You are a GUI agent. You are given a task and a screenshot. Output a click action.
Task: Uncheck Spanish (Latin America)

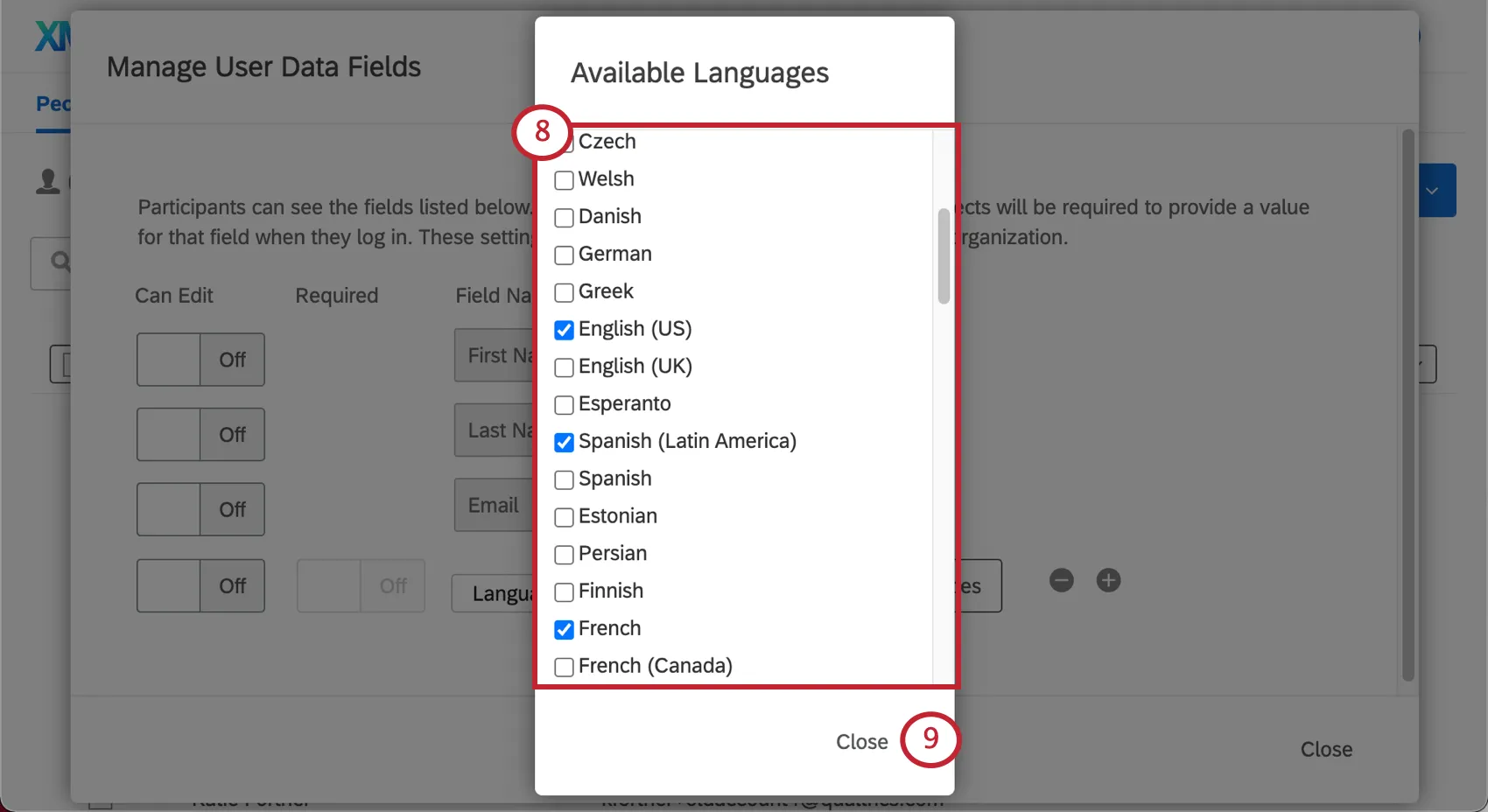[x=563, y=443]
